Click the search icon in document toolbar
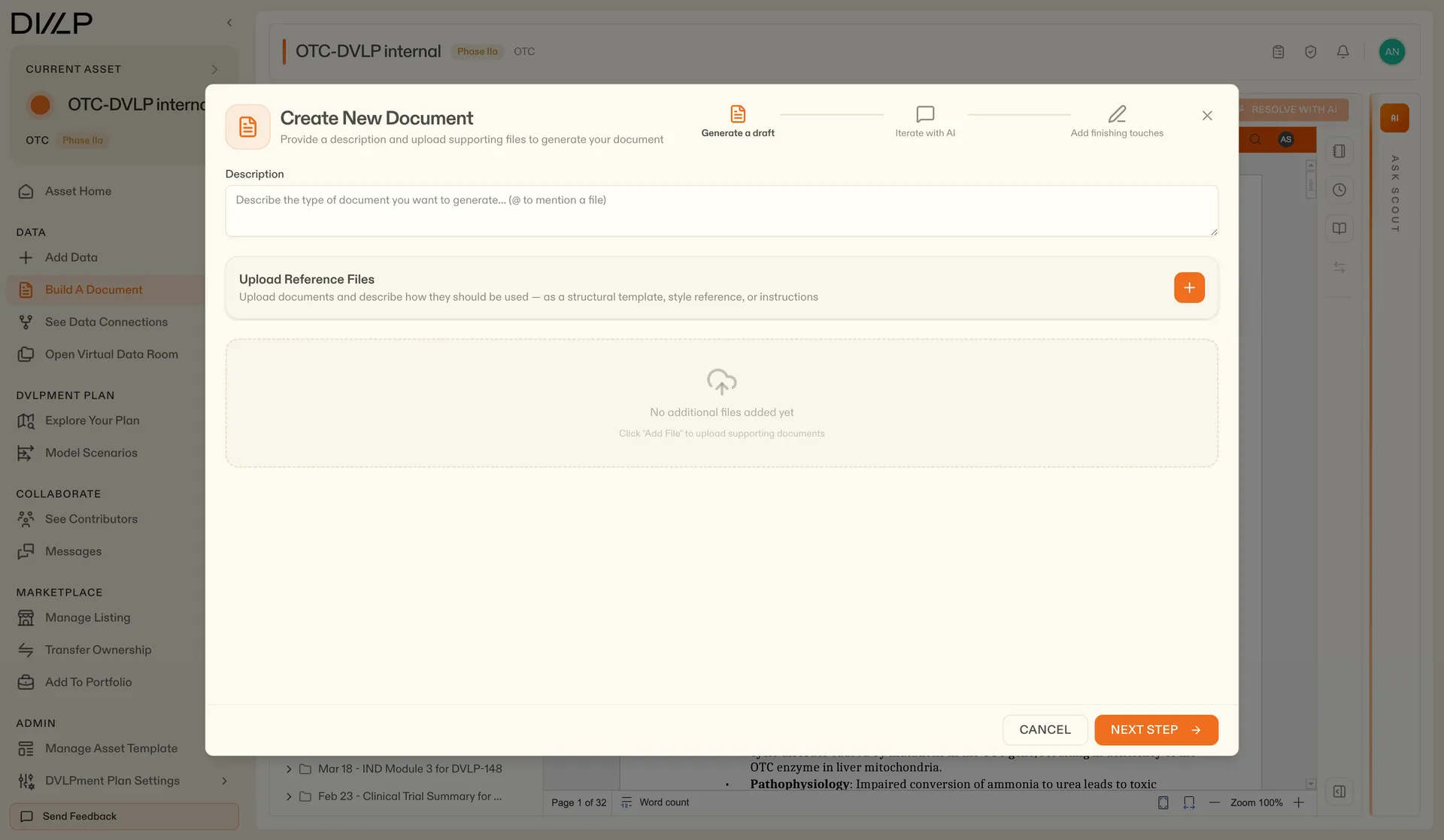Image resolution: width=1444 pixels, height=840 pixels. click(x=1255, y=139)
